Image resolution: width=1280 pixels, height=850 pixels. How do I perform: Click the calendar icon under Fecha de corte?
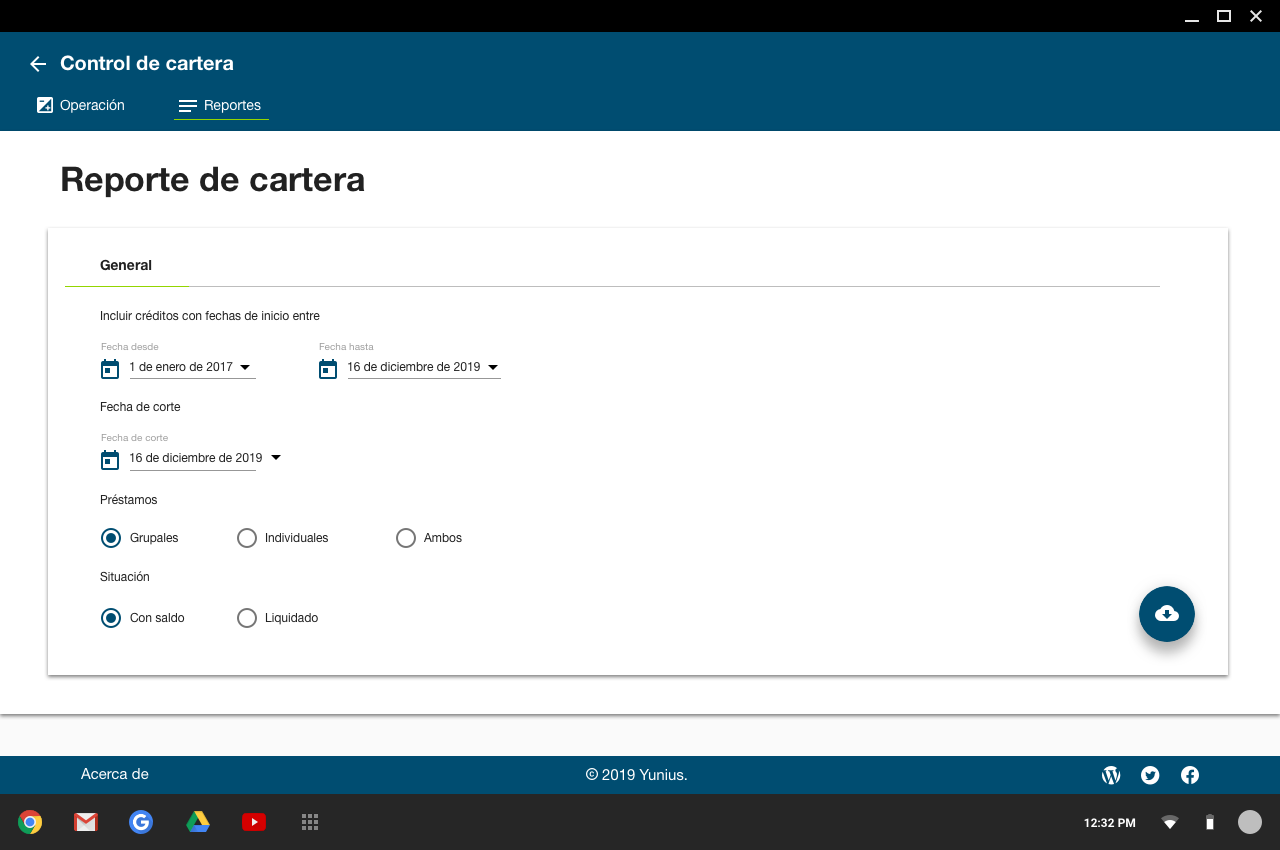coord(110,460)
